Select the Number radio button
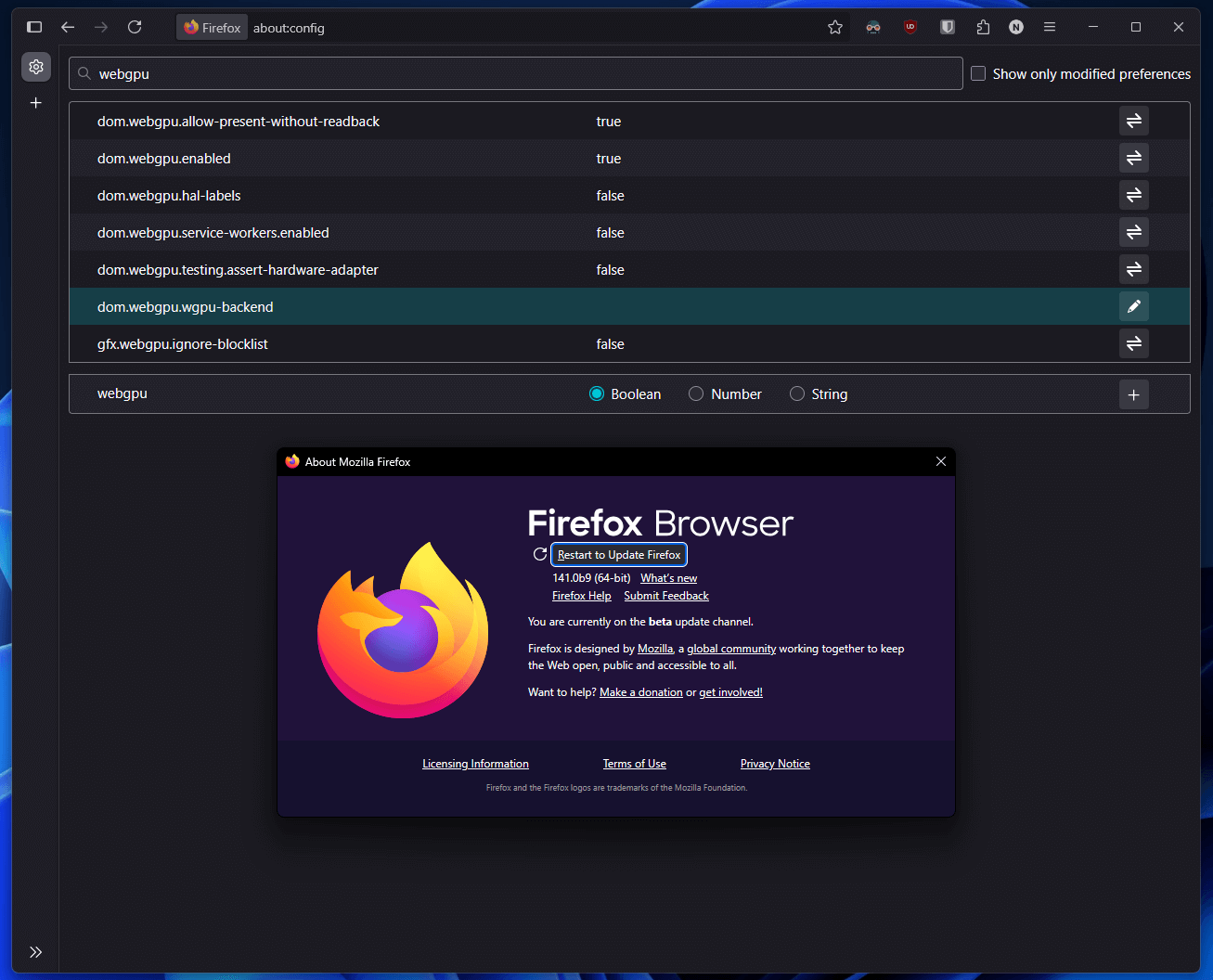 tap(696, 393)
